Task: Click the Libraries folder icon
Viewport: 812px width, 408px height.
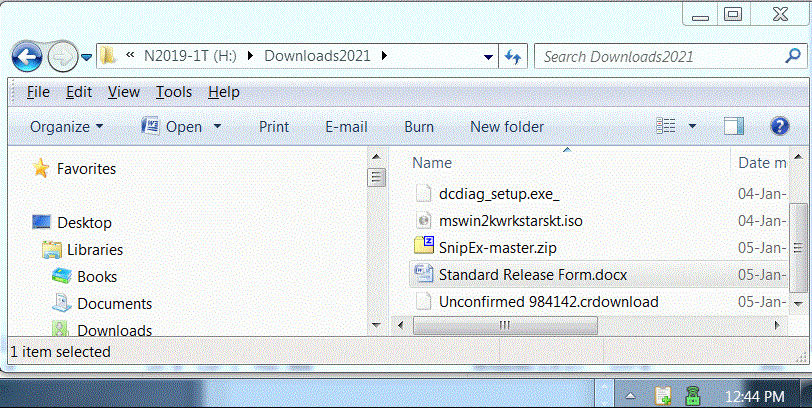Action: [52, 250]
